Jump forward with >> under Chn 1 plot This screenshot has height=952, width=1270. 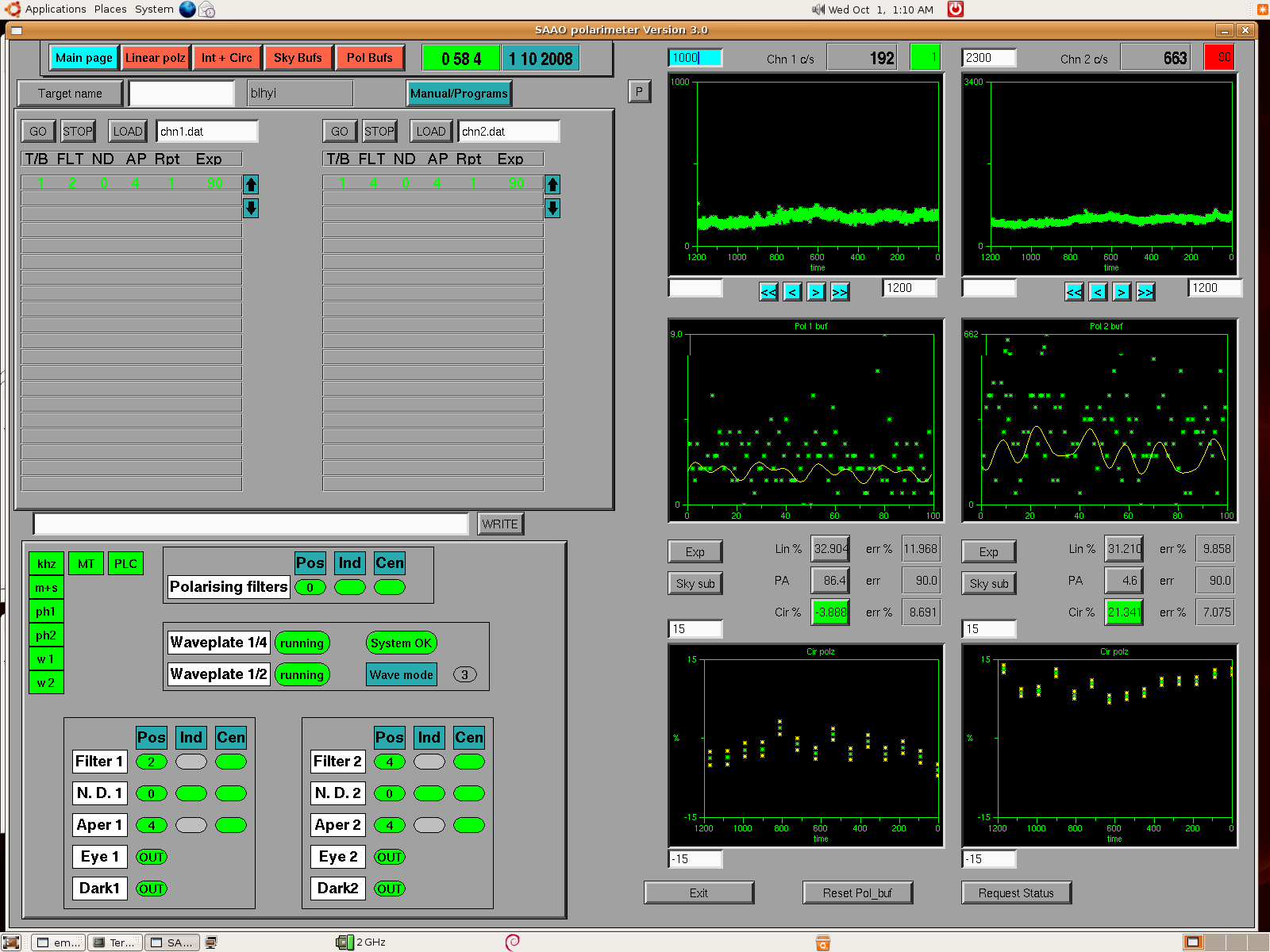(x=840, y=292)
